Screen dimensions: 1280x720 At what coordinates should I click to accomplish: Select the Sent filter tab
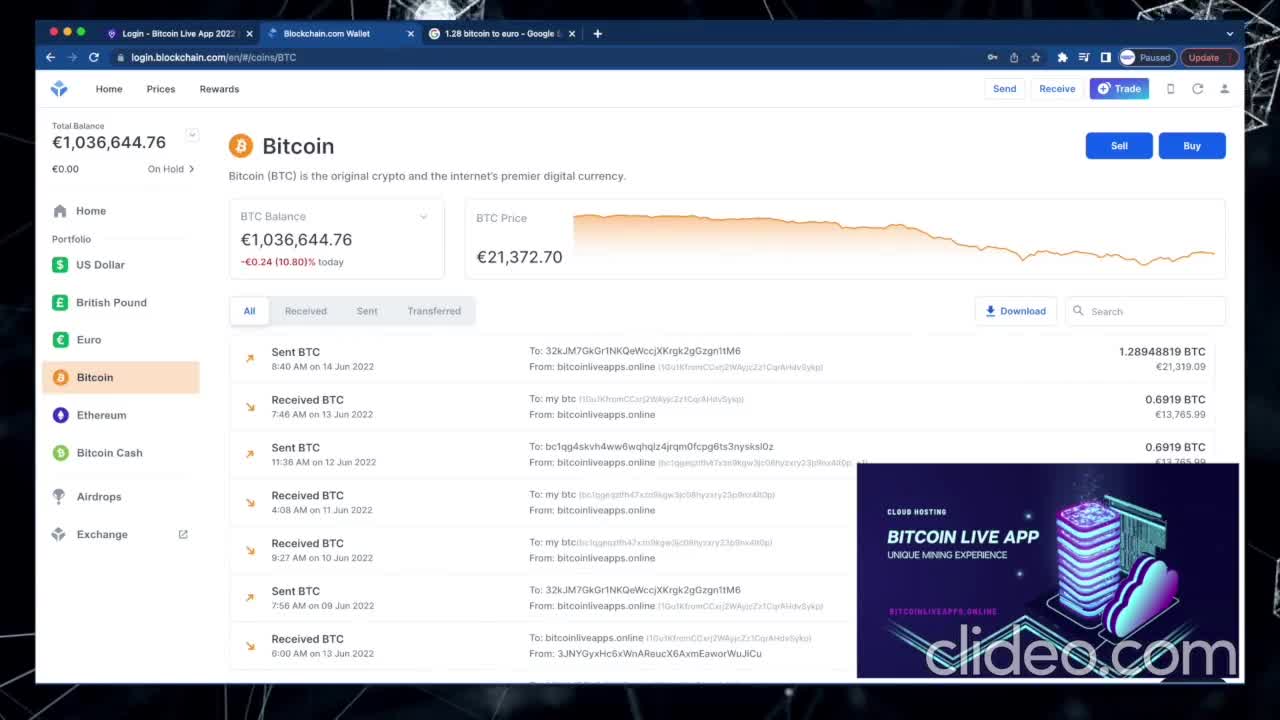click(x=367, y=311)
